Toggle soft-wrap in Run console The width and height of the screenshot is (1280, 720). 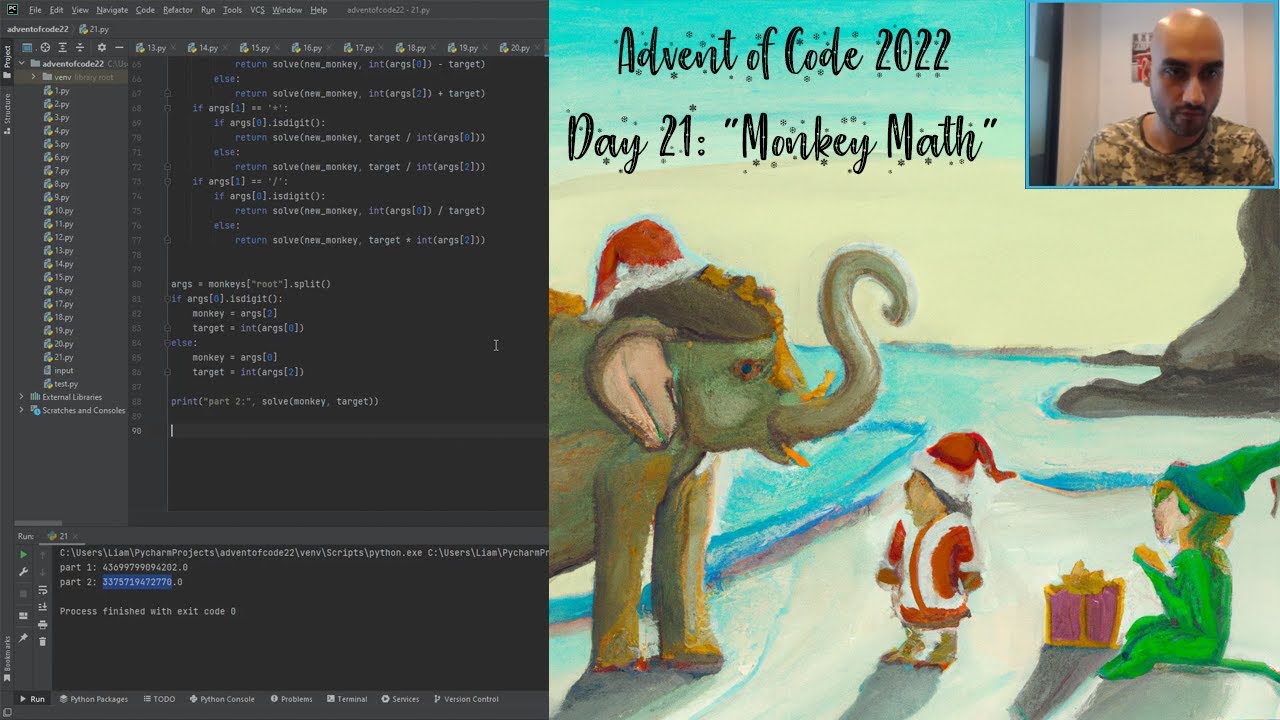[x=43, y=590]
